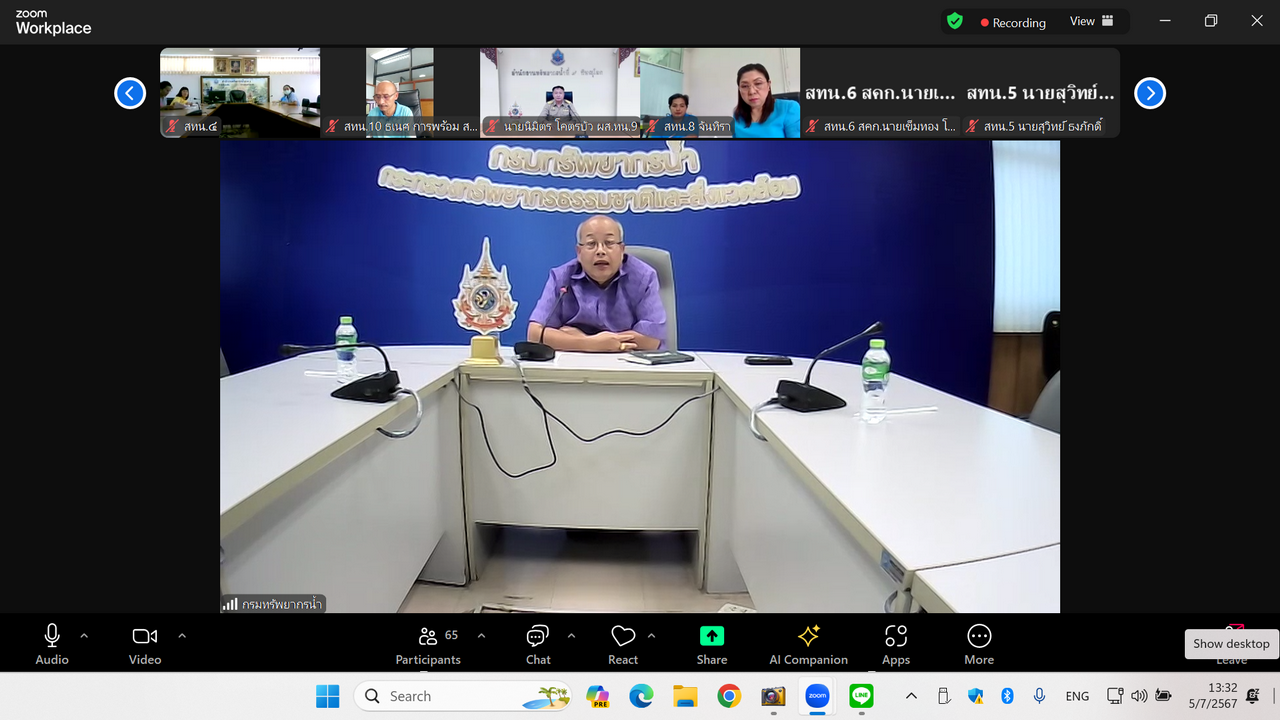Open Microsoft Copilot from the taskbar
The width and height of the screenshot is (1280, 720).
click(x=598, y=696)
